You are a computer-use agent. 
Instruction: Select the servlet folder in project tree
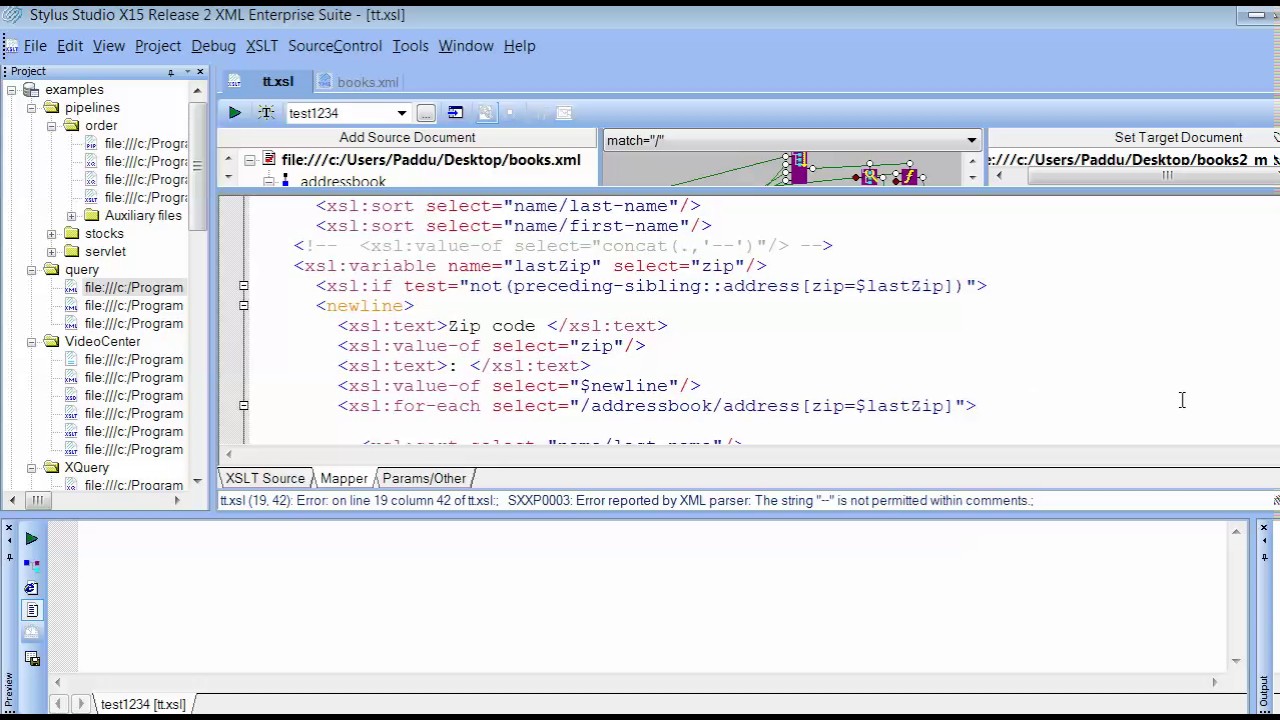pyautogui.click(x=105, y=252)
